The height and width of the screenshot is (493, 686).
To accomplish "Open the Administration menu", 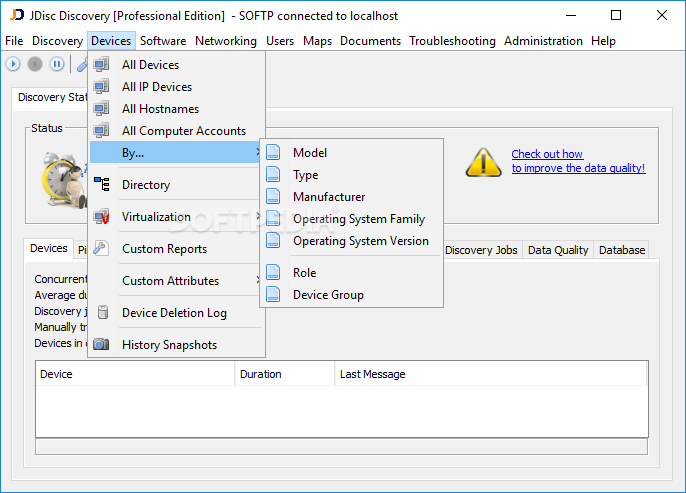I will point(543,41).
